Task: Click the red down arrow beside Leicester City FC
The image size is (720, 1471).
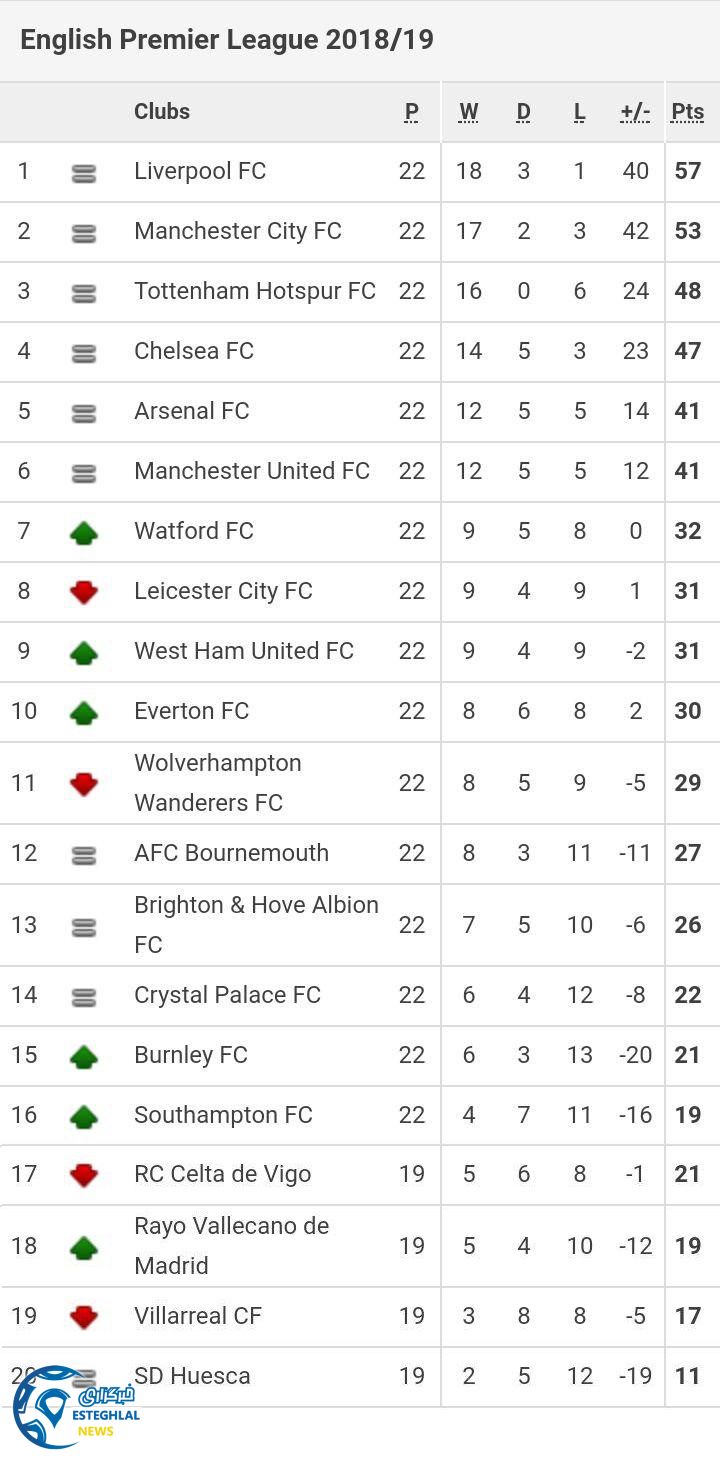Action: coord(84,592)
